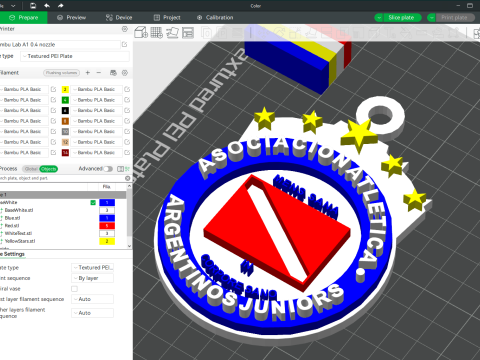Edit the Bambu Lab A1 printer preset

pos(124,44)
